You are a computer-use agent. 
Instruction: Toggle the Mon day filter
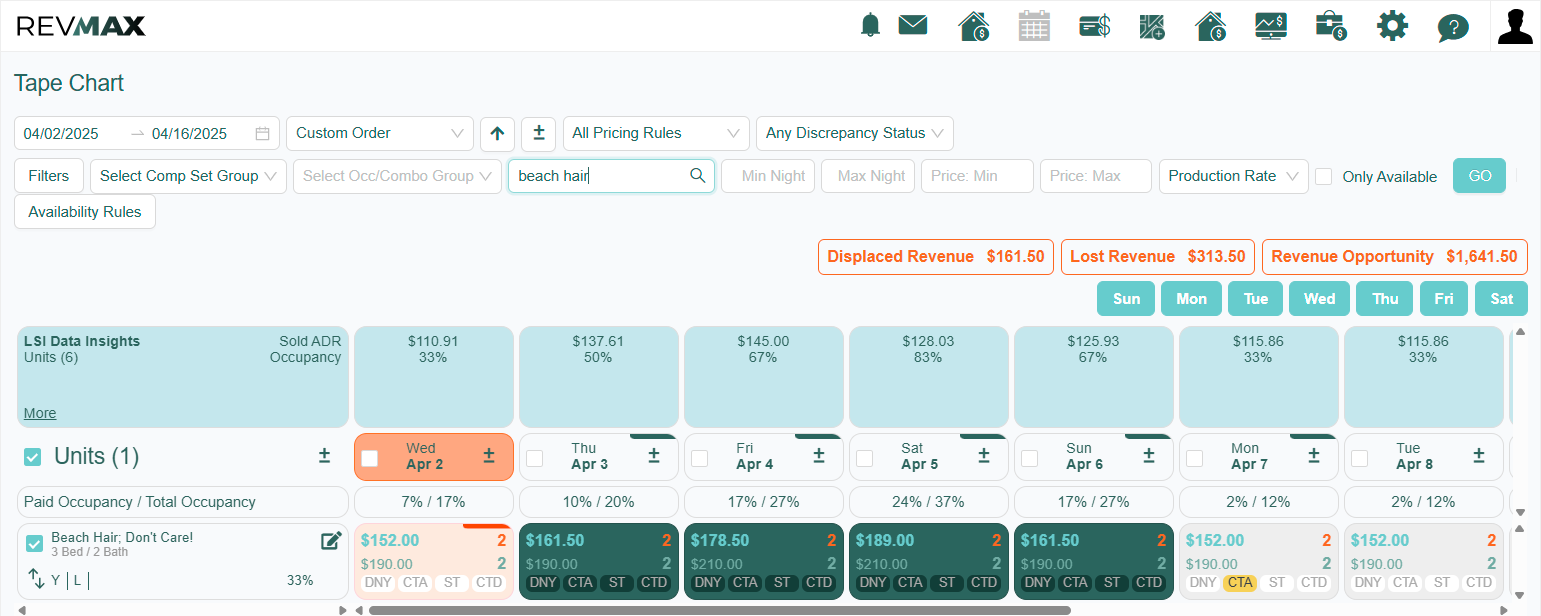click(x=1191, y=299)
